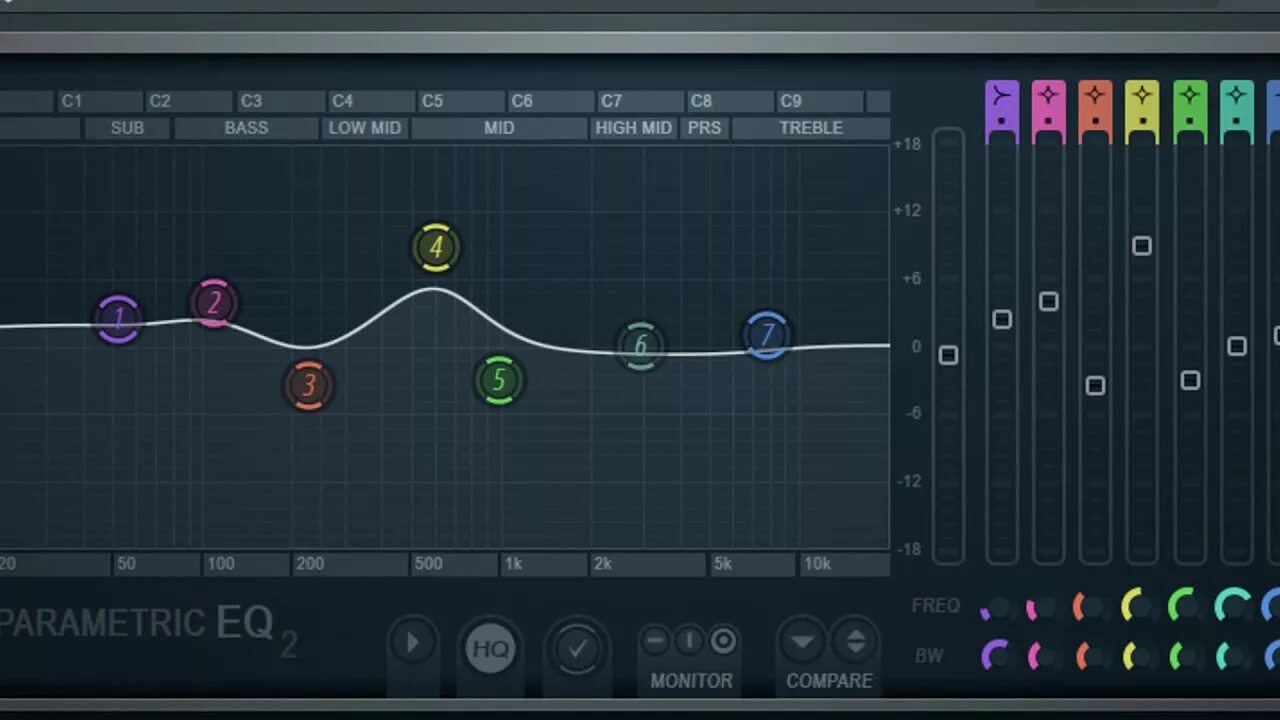Select band 5 green node on EQ graph
Viewport: 1280px width, 720px height.
pos(498,380)
